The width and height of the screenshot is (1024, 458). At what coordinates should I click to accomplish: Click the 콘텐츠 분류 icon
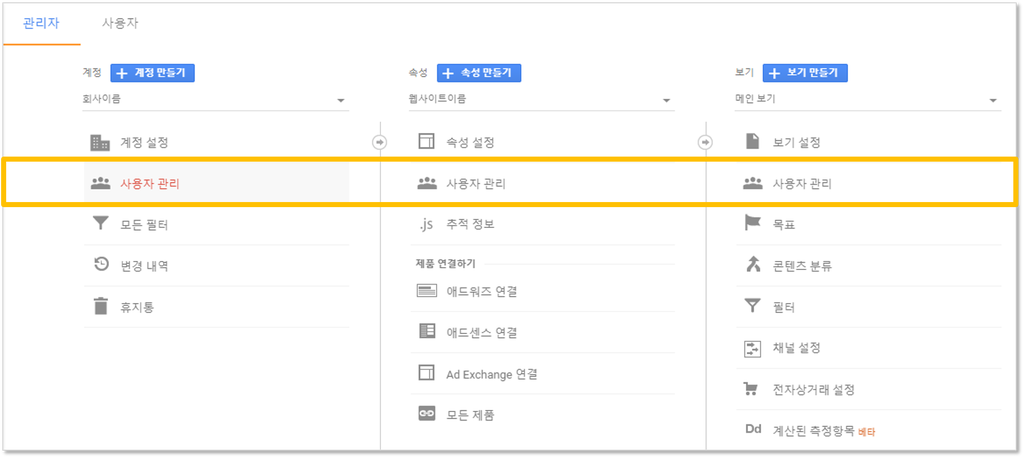click(753, 265)
